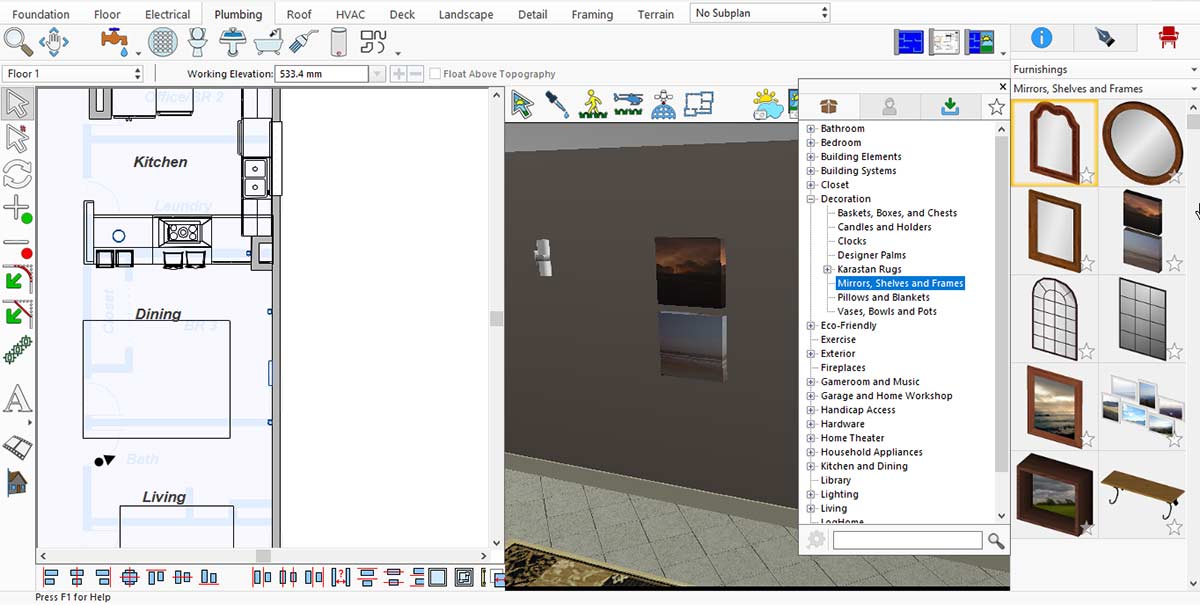Screen dimensions: 1200x605
Task: Open the Floor 1 dropdown
Action: pyautogui.click(x=75, y=74)
